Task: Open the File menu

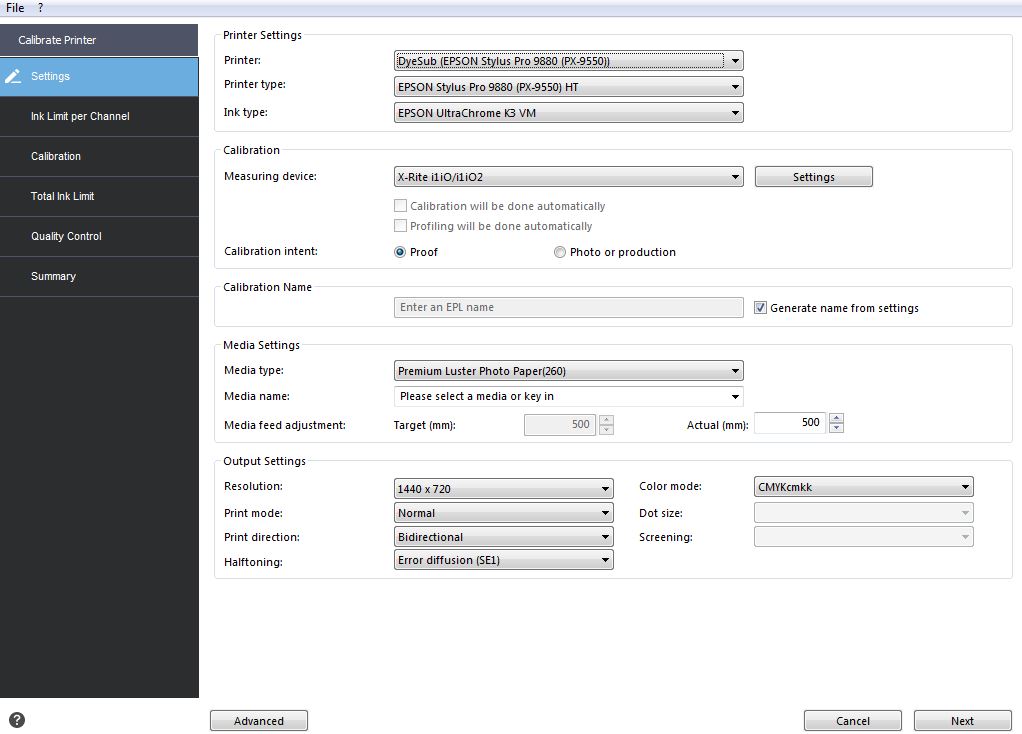Action: [14, 7]
